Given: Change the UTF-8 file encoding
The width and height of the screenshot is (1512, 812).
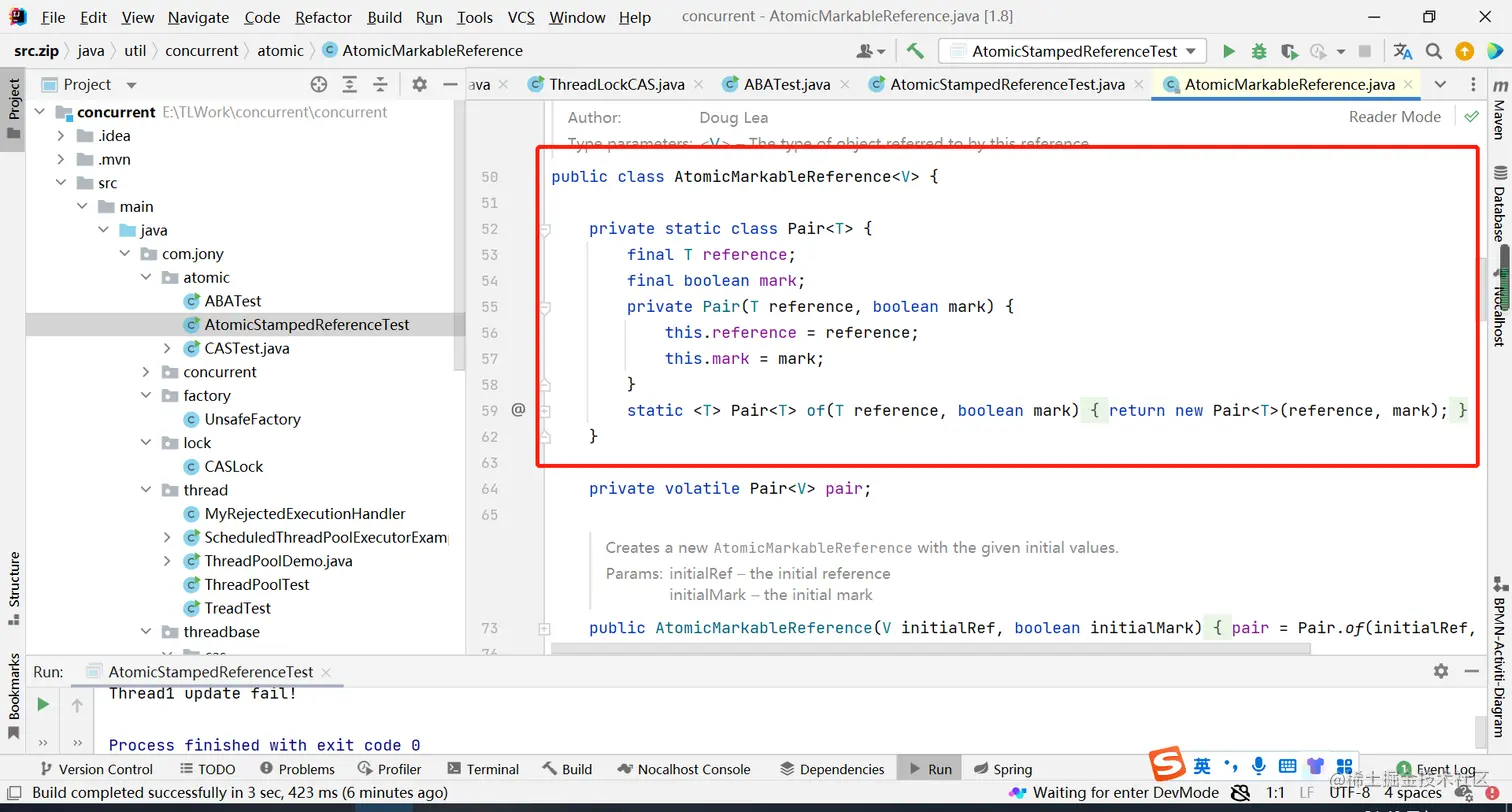Looking at the screenshot, I should pyautogui.click(x=1350, y=793).
